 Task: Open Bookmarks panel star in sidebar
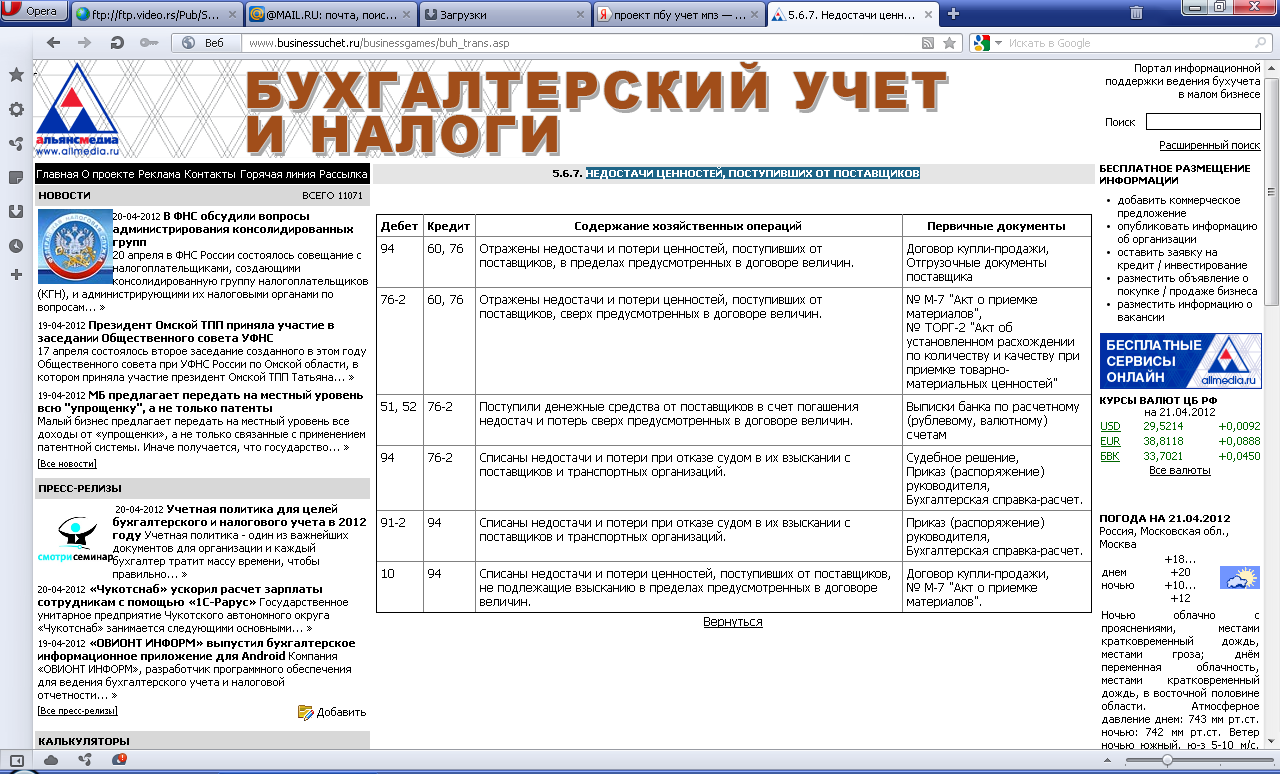[x=16, y=75]
